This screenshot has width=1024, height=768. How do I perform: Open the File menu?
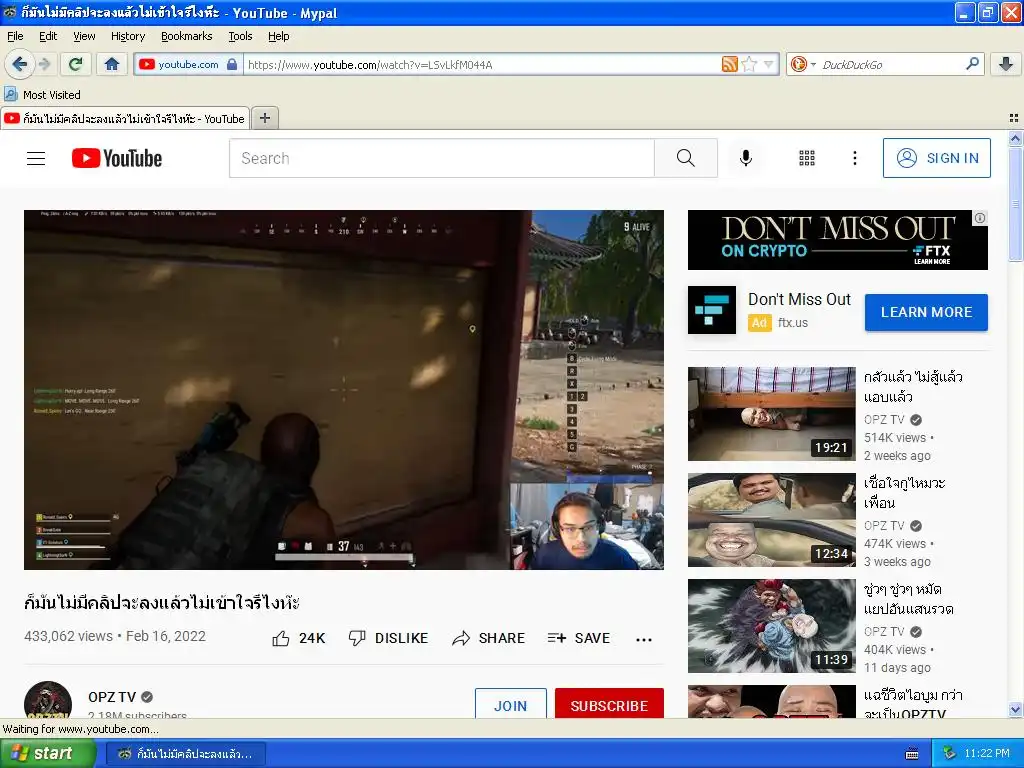(x=15, y=36)
